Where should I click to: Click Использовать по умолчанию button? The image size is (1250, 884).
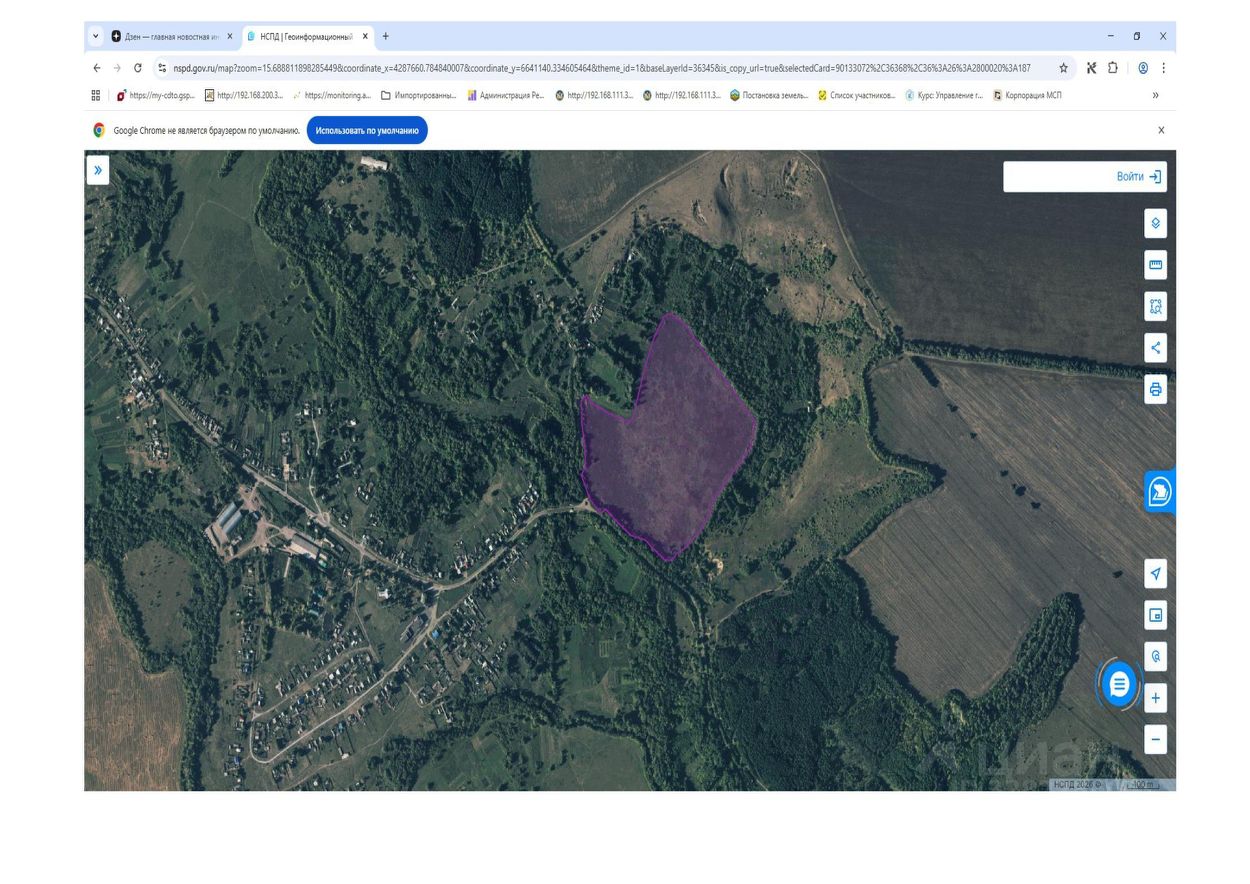click(x=367, y=130)
